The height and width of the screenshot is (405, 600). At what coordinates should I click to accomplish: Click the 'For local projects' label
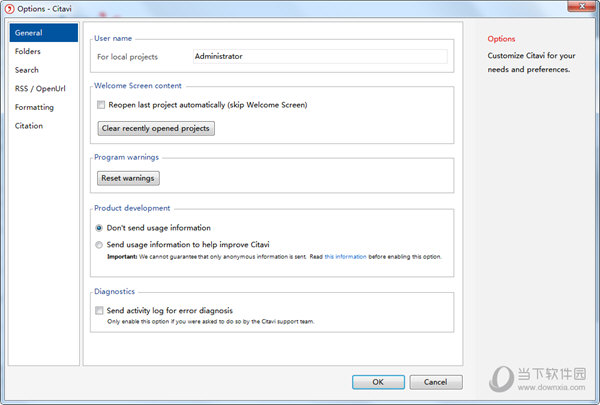coord(127,57)
